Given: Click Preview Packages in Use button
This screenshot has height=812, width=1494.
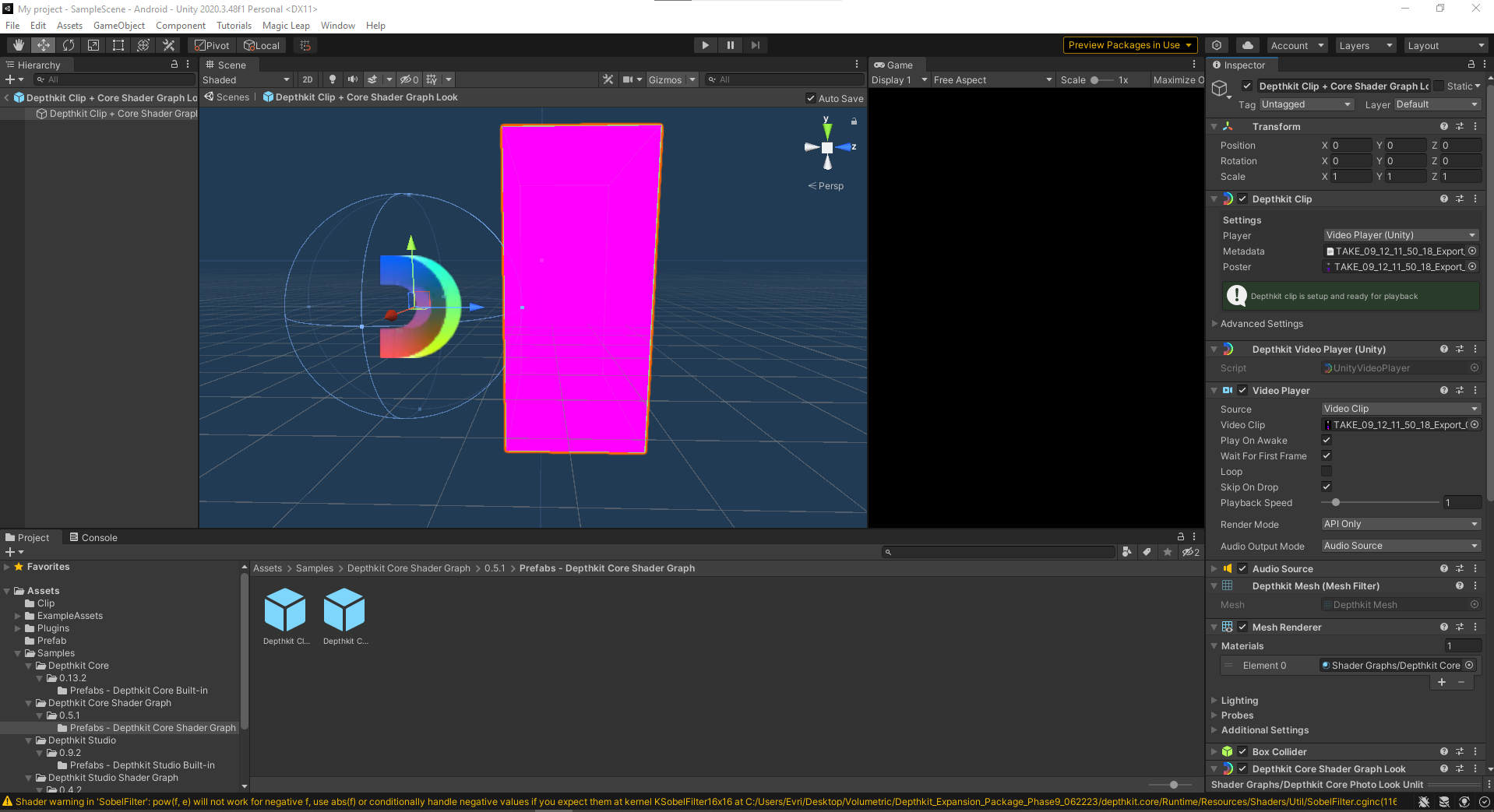Looking at the screenshot, I should 1129,45.
